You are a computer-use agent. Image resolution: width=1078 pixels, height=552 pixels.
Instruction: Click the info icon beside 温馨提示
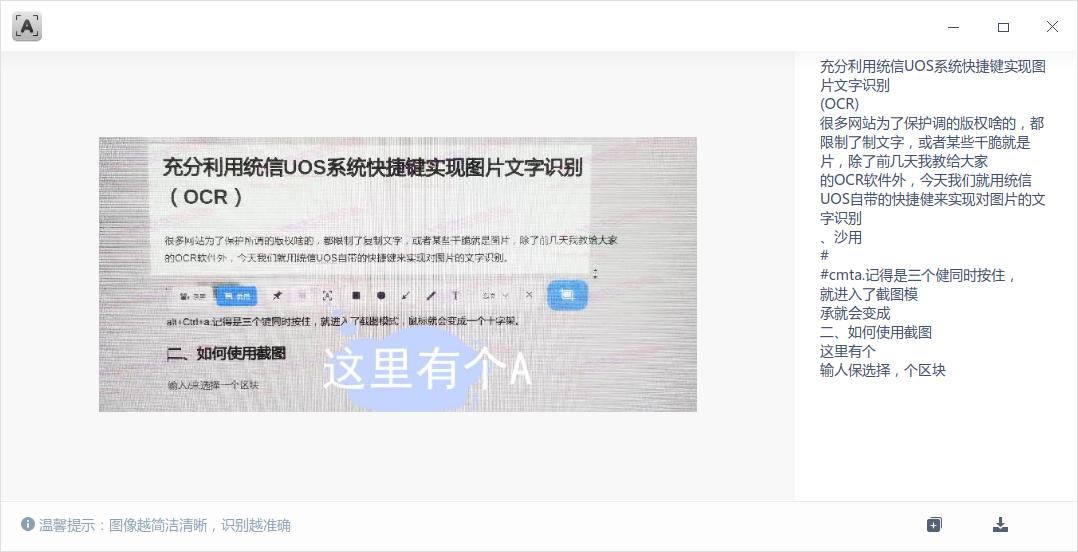point(28,525)
